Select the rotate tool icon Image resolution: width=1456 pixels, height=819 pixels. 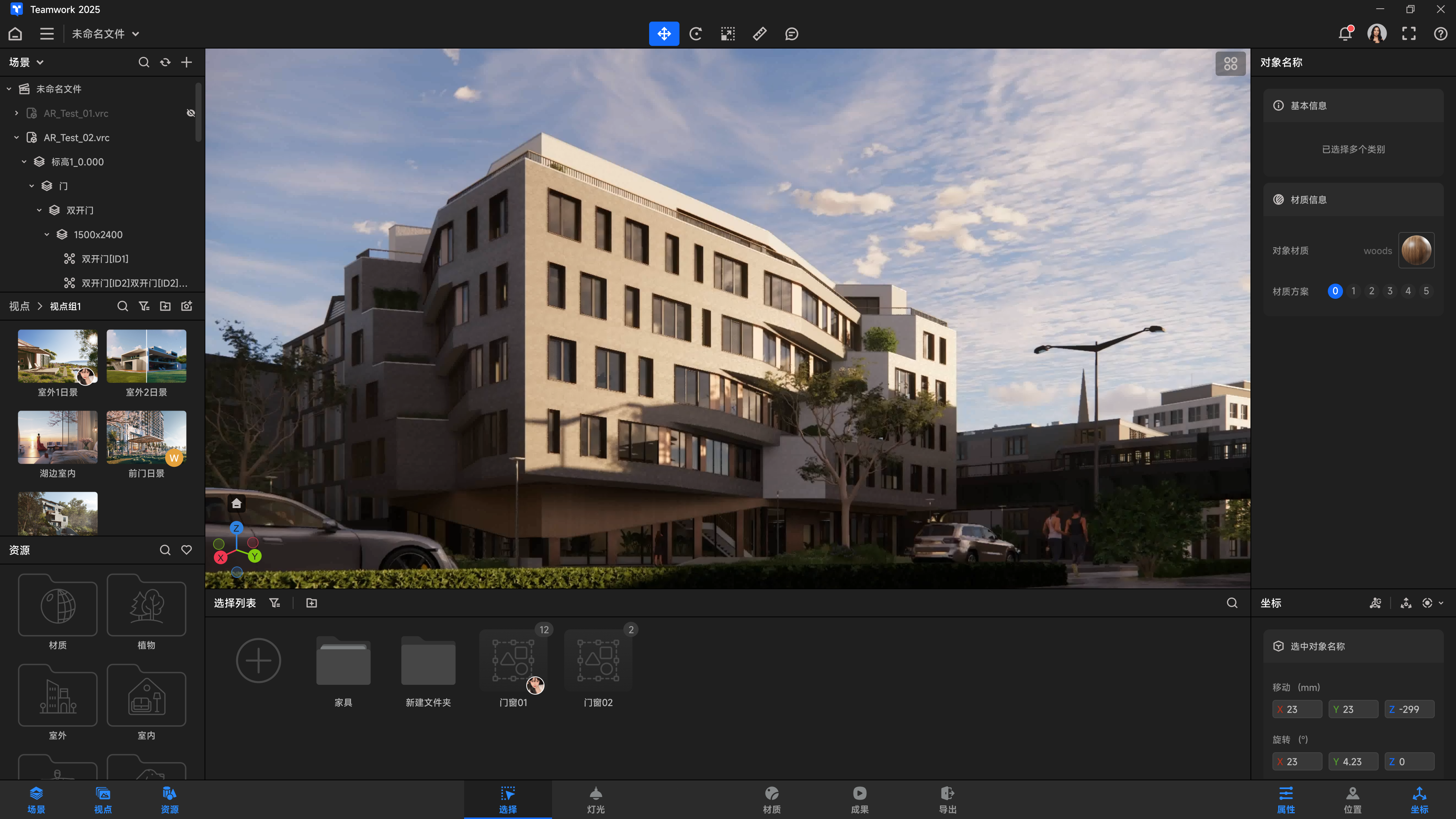pos(696,34)
